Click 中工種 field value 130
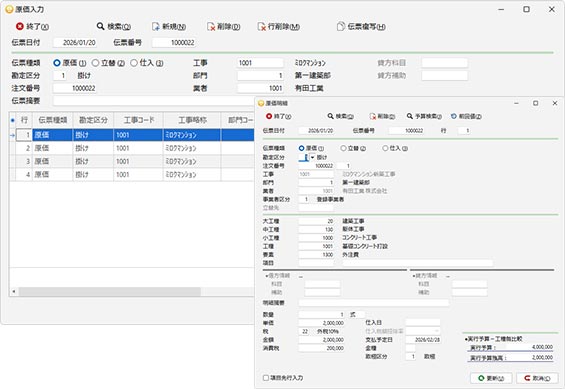The width and height of the screenshot is (565, 389). pos(316,229)
